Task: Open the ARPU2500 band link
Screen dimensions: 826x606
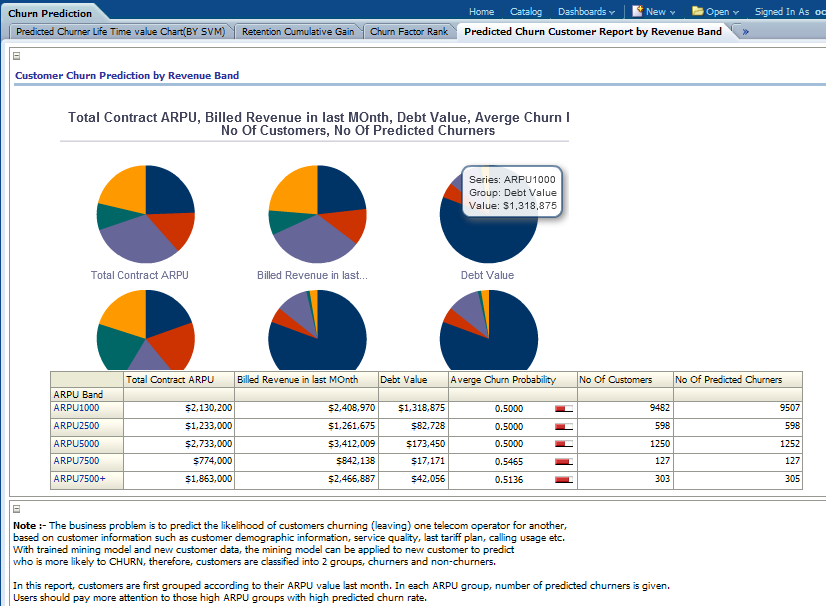Action: click(x=76, y=426)
